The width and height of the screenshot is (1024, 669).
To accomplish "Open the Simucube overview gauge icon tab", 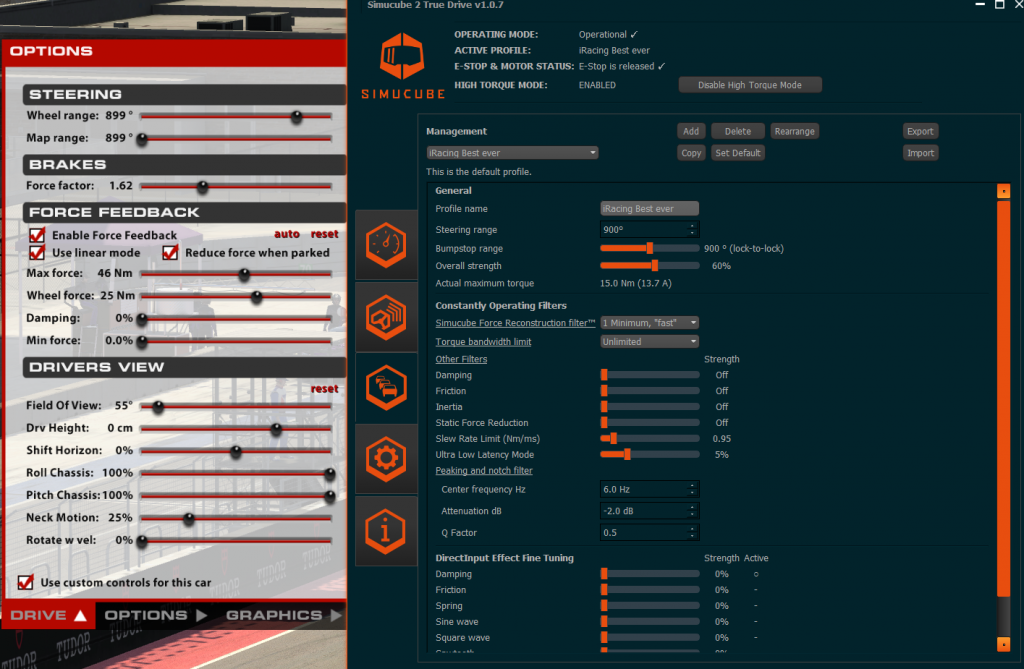I will coord(386,246).
